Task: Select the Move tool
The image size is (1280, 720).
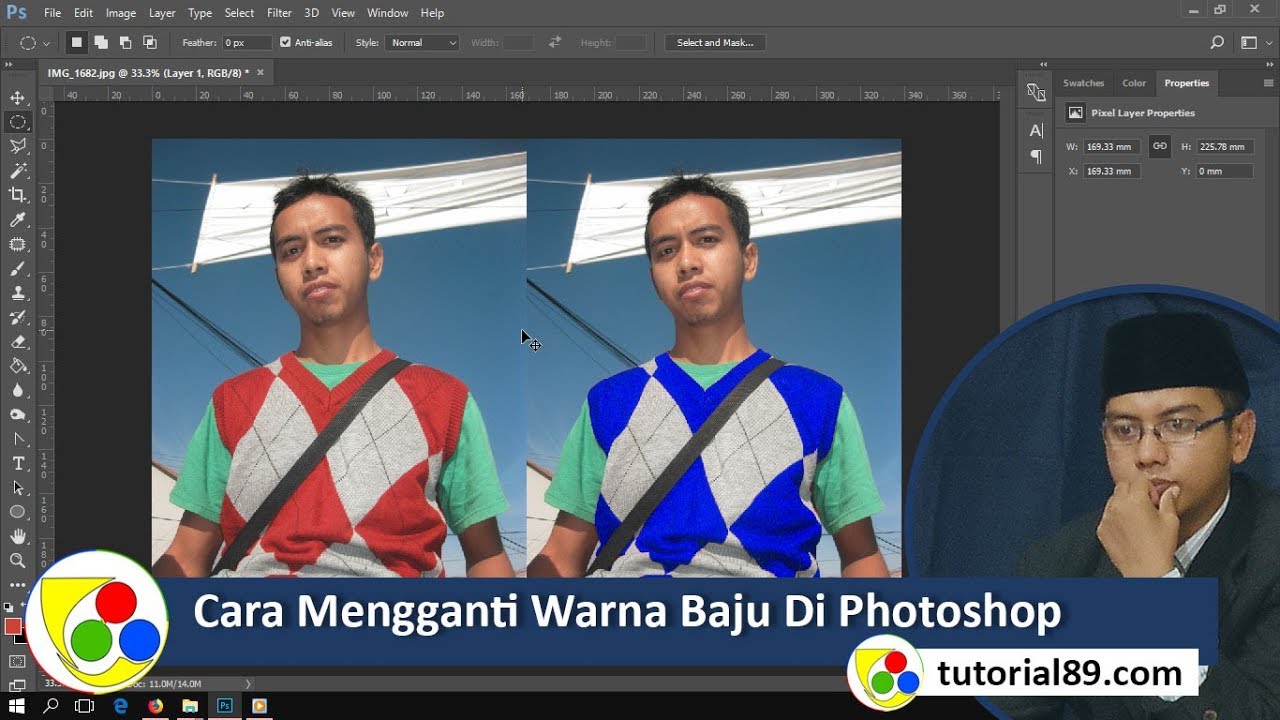Action: point(18,97)
